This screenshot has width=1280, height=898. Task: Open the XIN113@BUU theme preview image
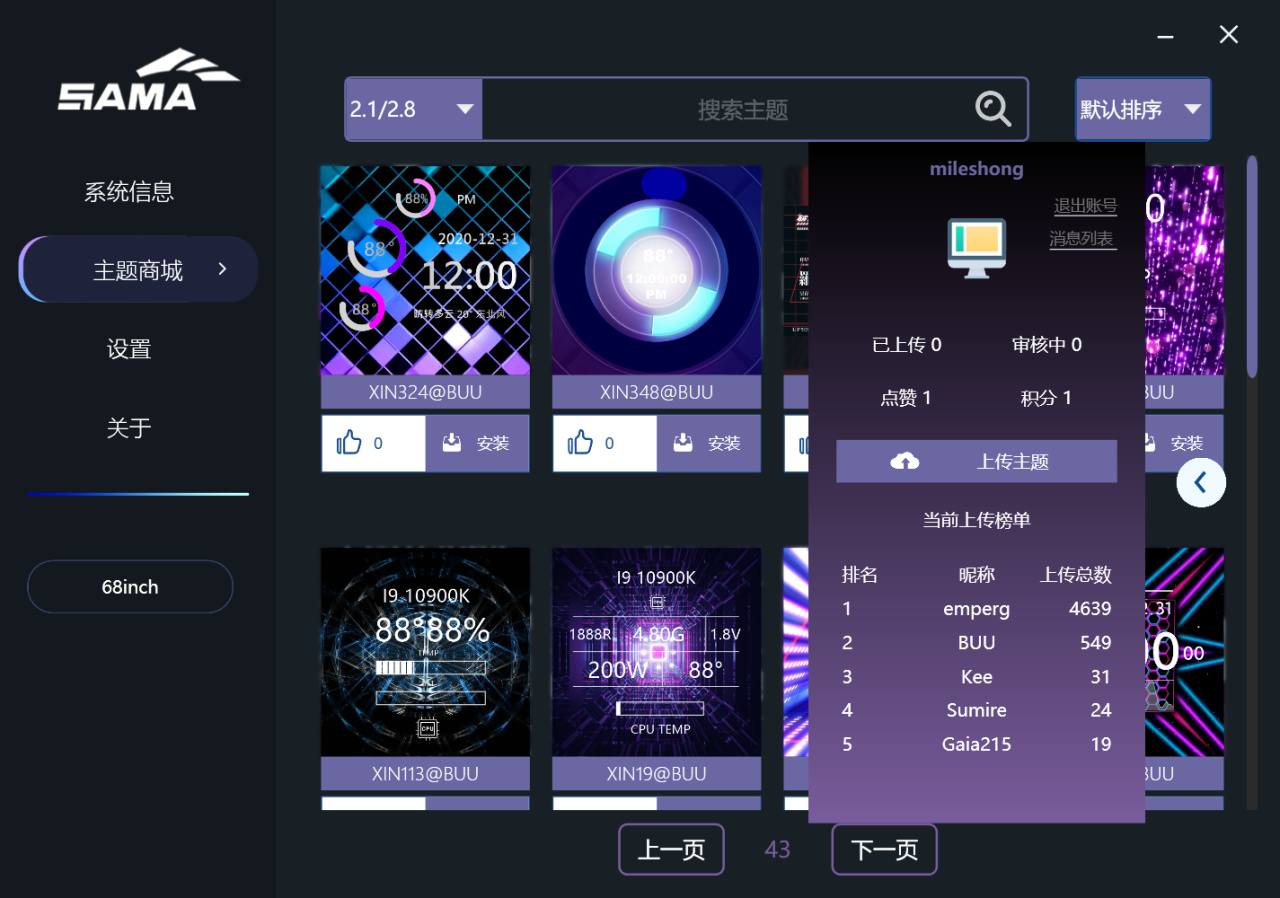(425, 652)
